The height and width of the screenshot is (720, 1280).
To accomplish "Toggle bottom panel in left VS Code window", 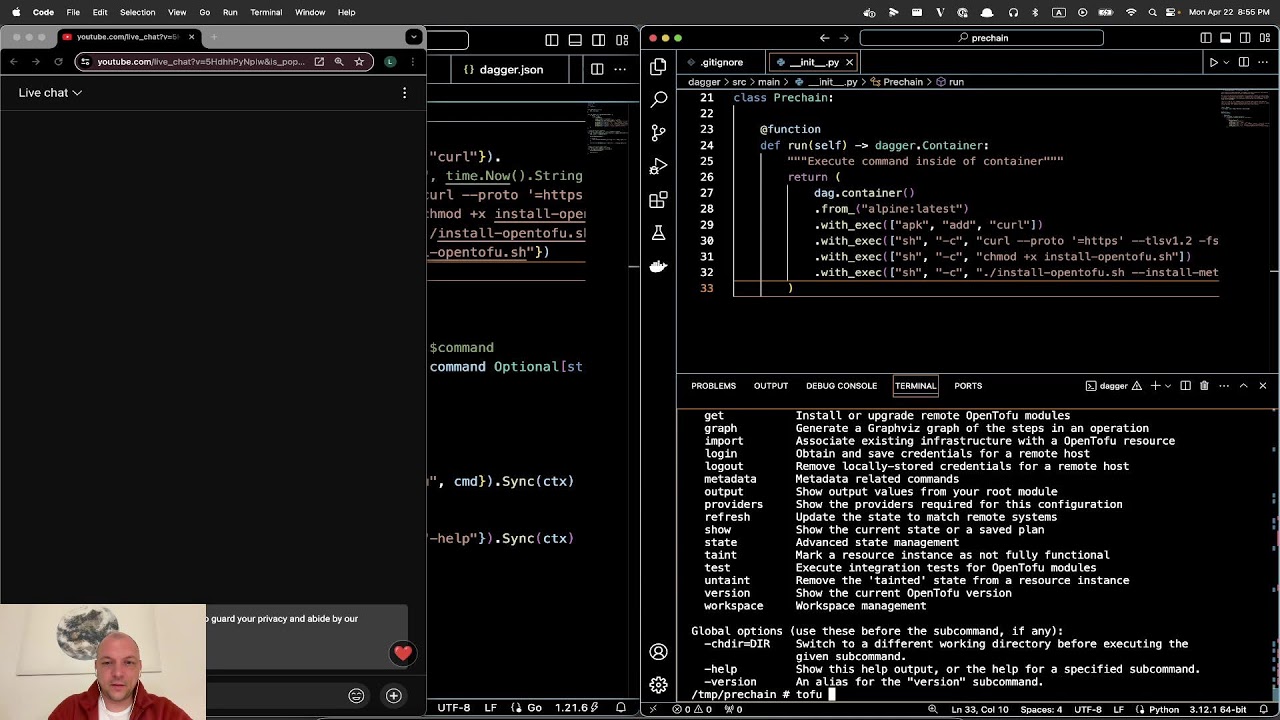I will (575, 40).
